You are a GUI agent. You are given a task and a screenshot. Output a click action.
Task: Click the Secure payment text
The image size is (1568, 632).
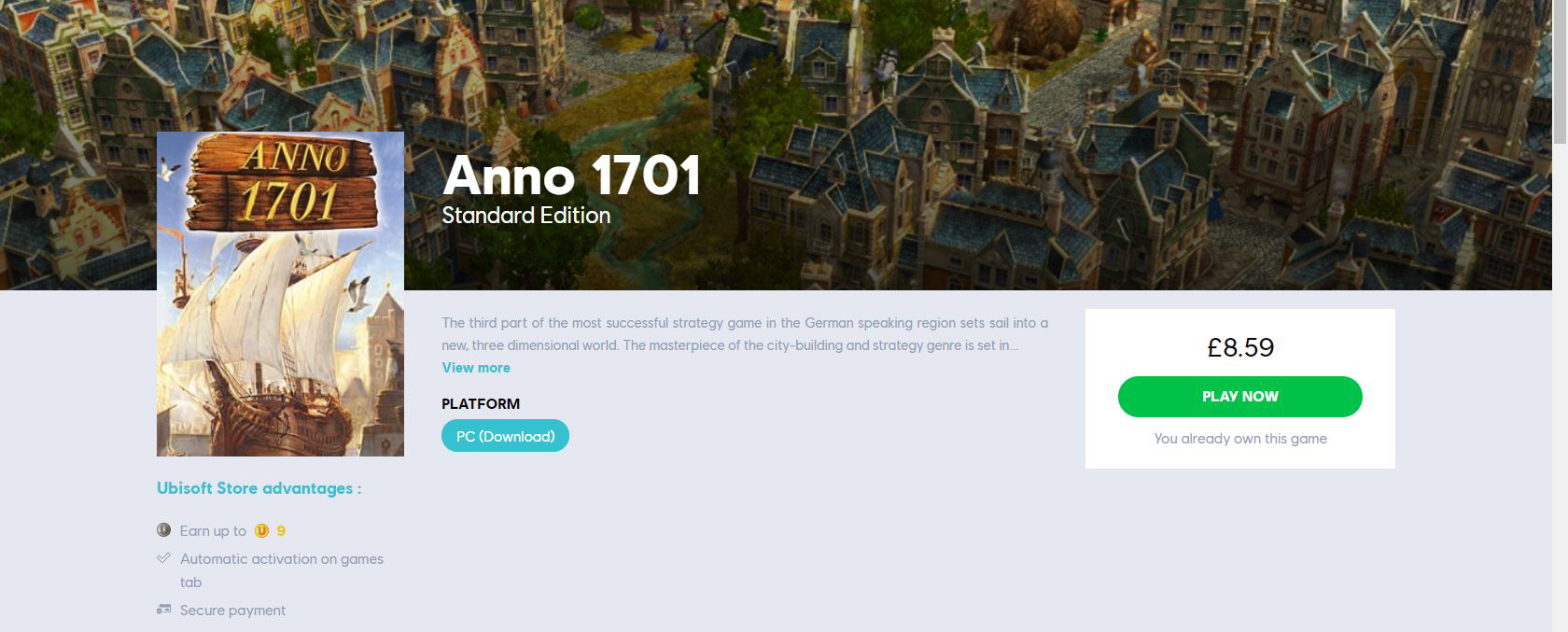pos(232,611)
